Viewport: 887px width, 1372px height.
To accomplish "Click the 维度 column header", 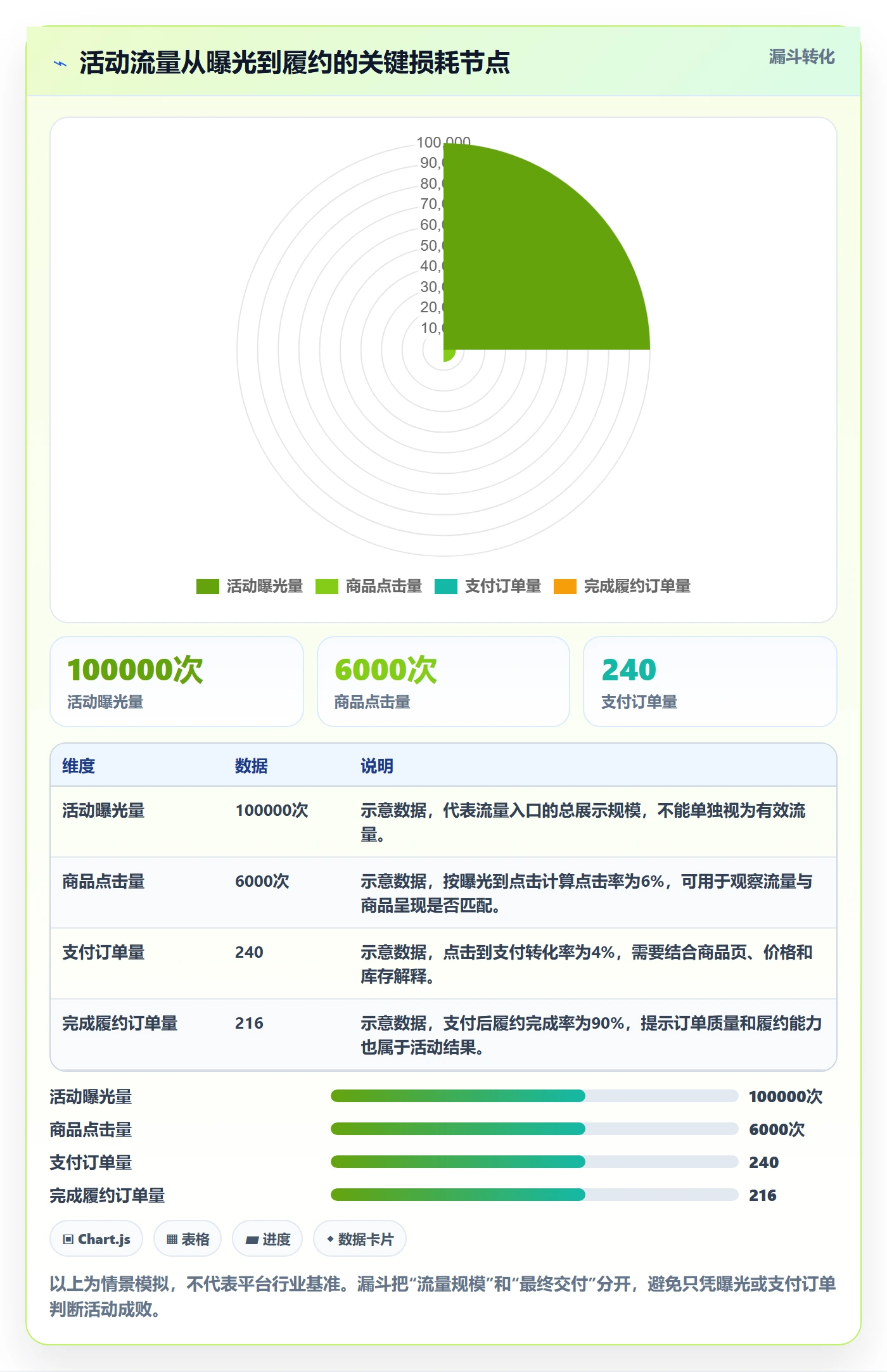I will [x=79, y=766].
